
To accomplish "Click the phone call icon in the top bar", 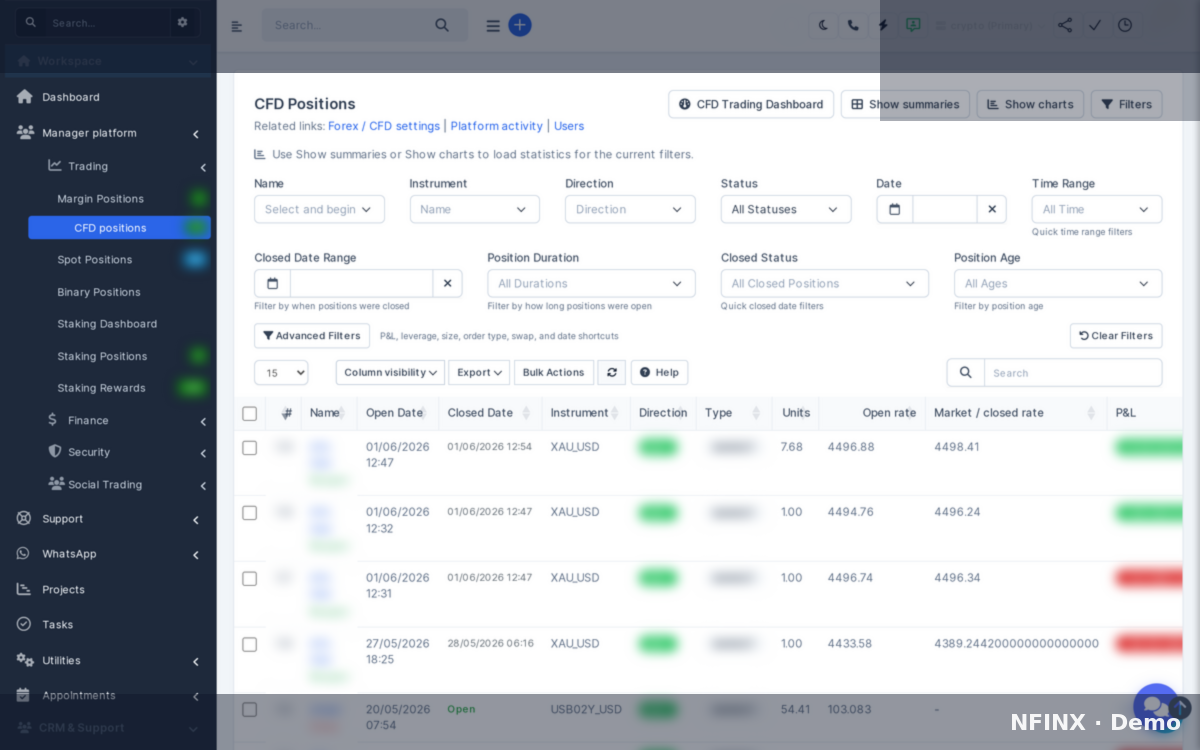I will pos(852,25).
